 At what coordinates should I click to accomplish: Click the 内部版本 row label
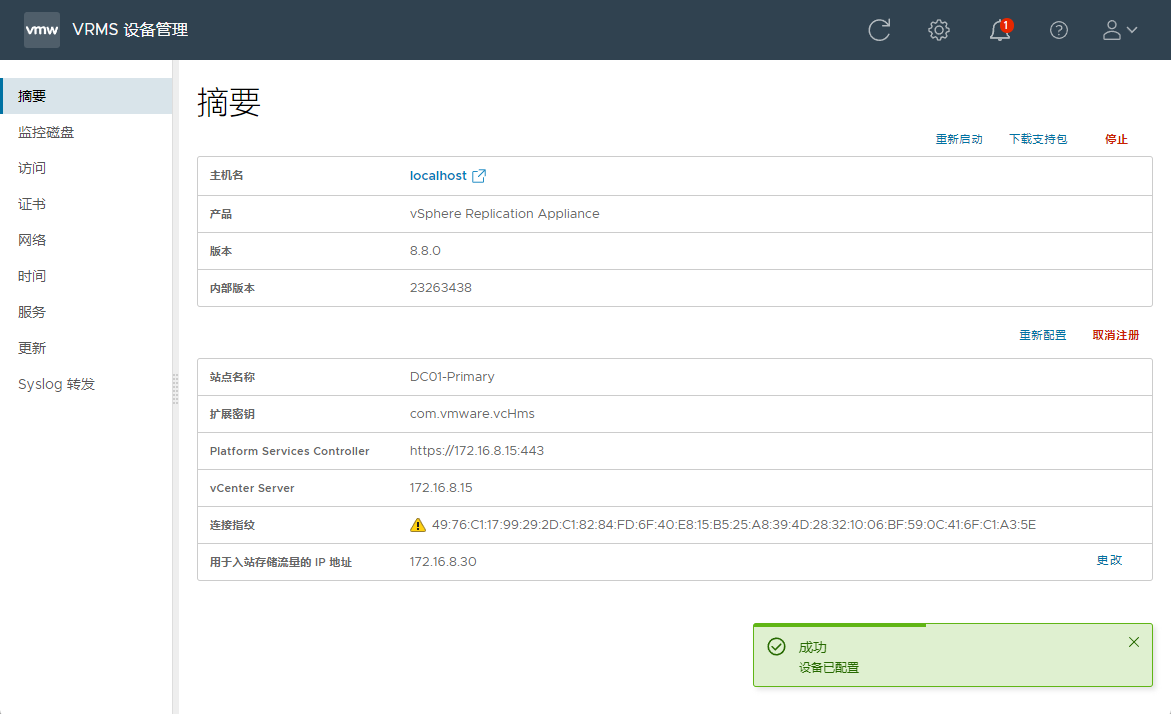tap(232, 288)
